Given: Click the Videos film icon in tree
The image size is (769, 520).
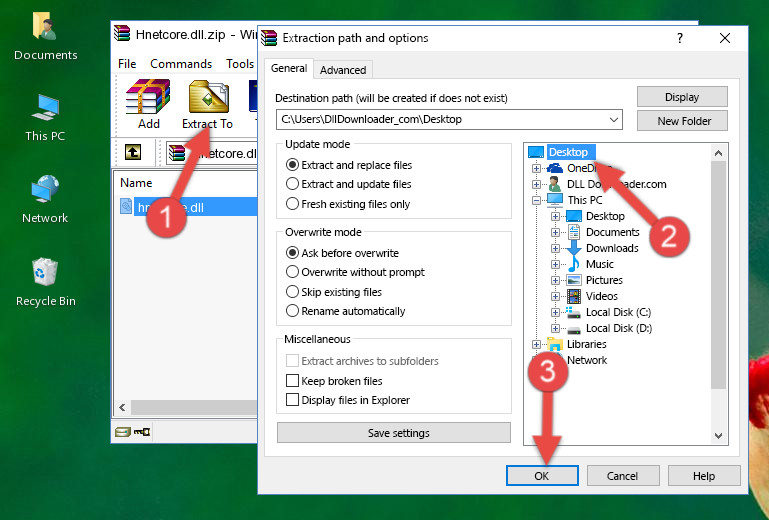Looking at the screenshot, I should pyautogui.click(x=573, y=296).
